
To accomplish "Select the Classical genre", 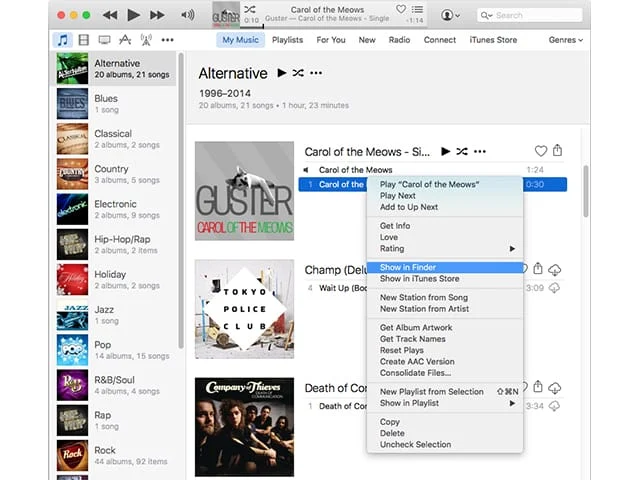I will click(x=113, y=139).
